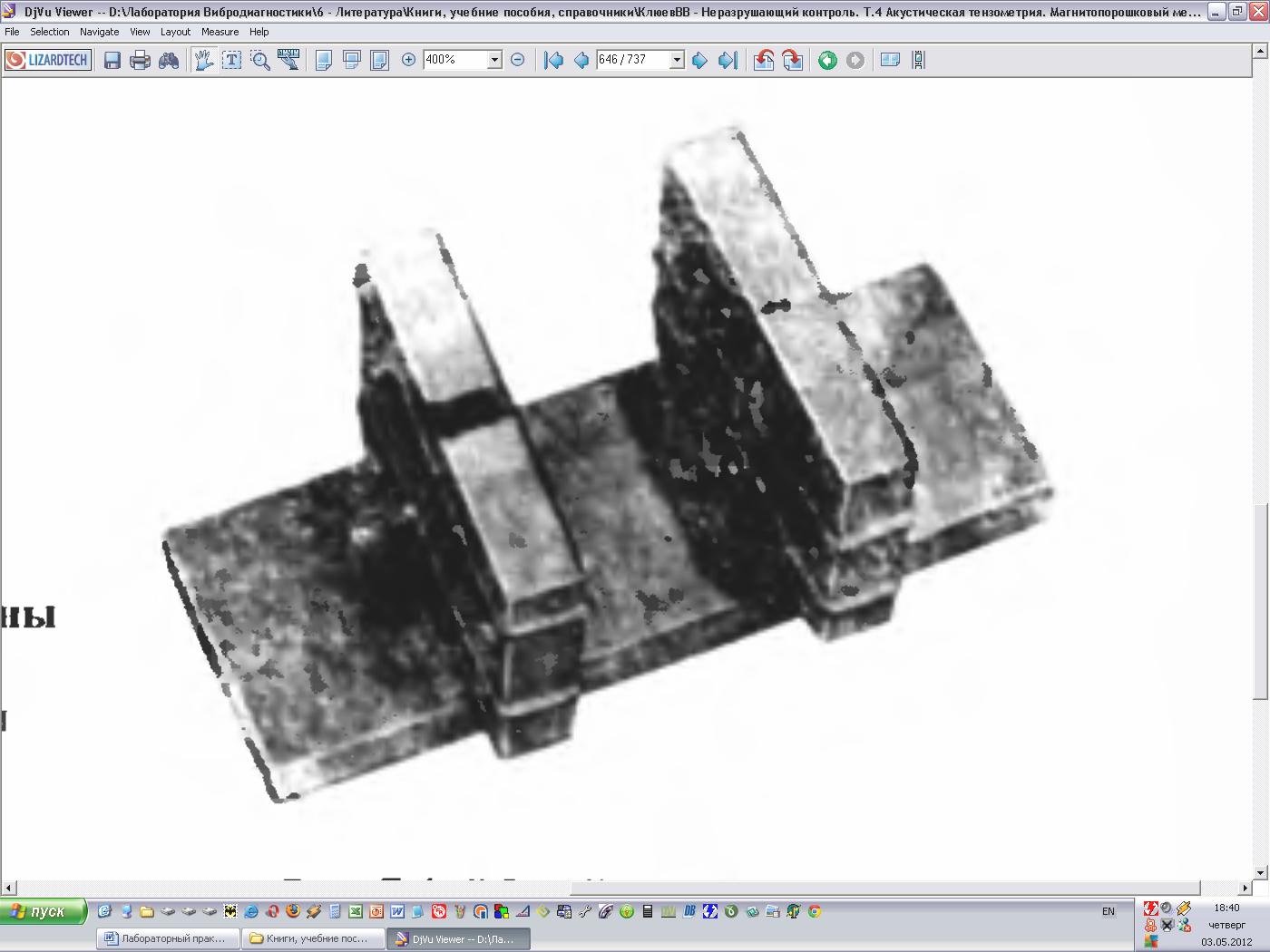Rotate the page counterclockwise
Image resolution: width=1270 pixels, height=952 pixels.
764,60
